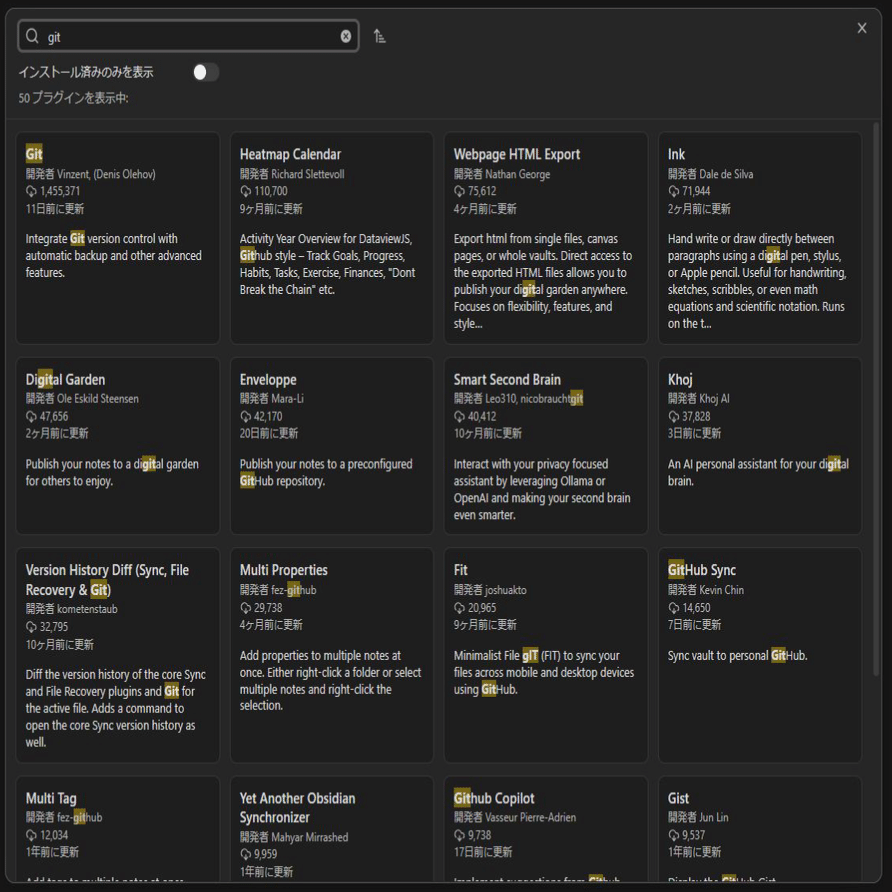Image resolution: width=892 pixels, height=892 pixels.
Task: Click into the plugin search field
Action: coord(188,36)
